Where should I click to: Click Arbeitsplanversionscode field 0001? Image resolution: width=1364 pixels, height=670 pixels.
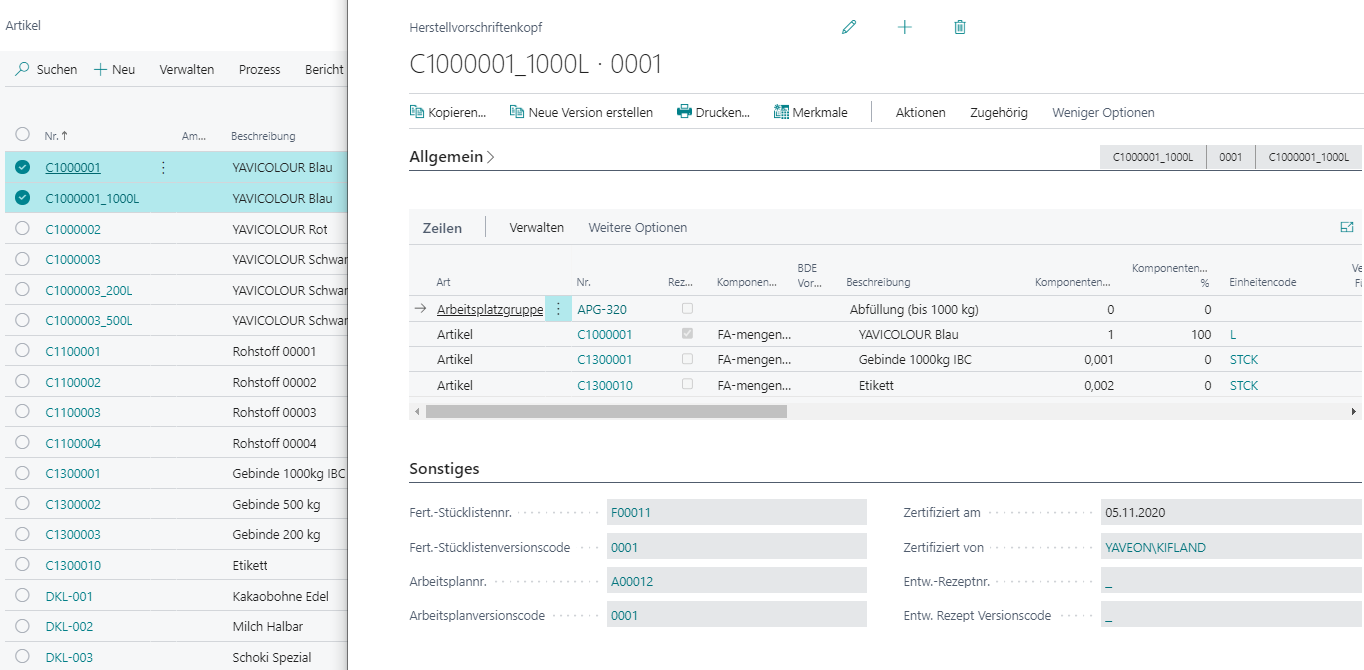(x=736, y=615)
